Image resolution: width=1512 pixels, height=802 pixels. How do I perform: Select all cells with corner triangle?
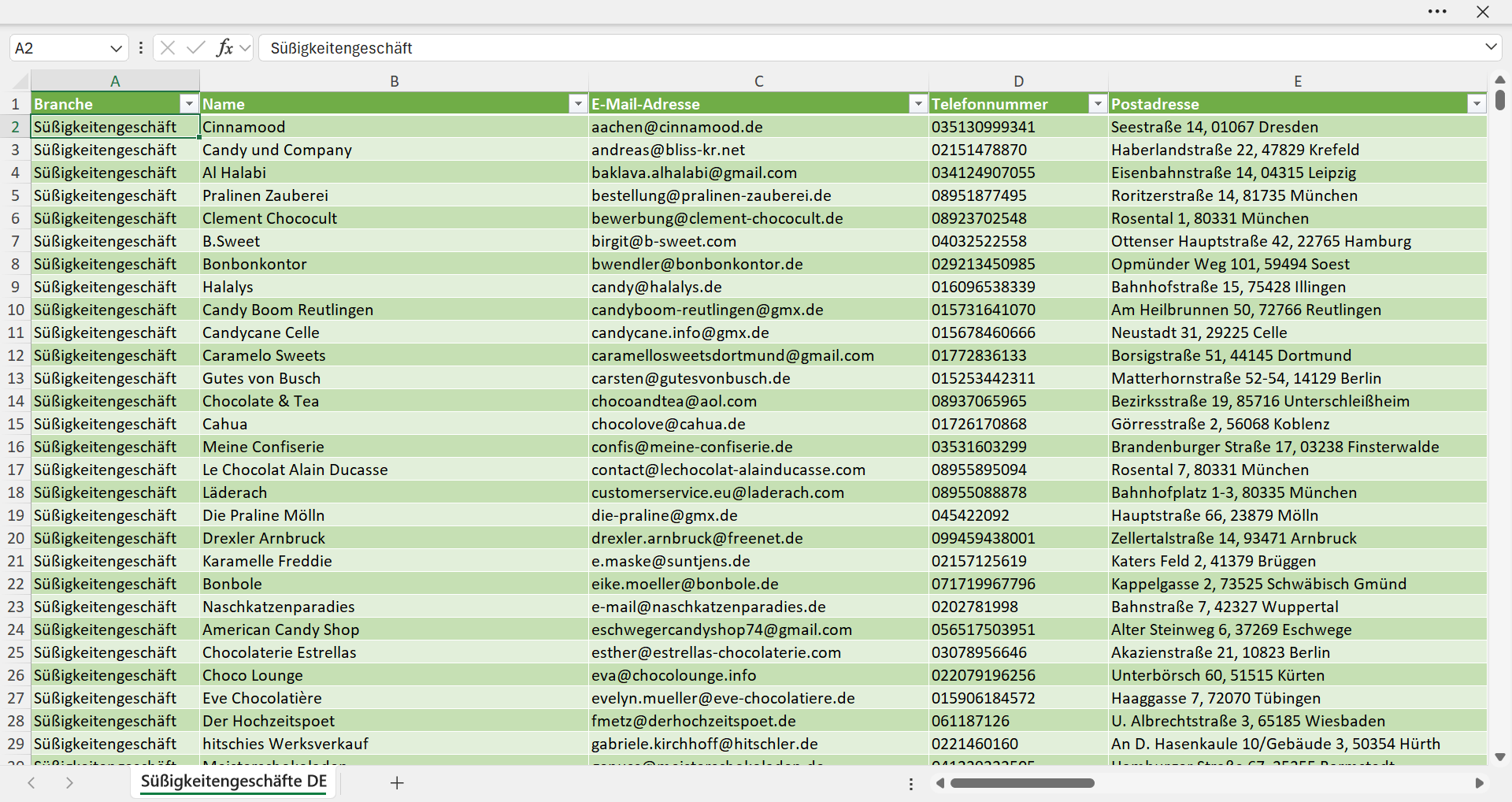click(20, 81)
